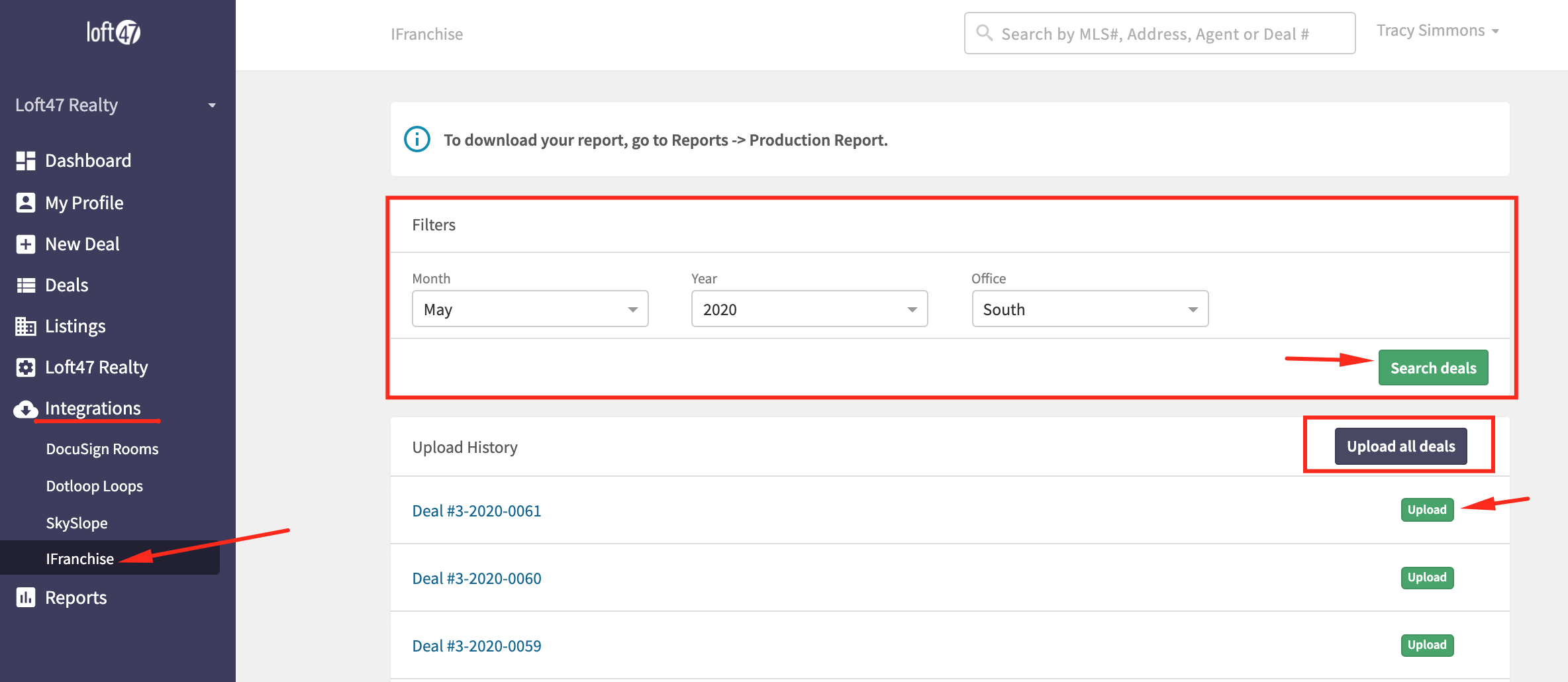This screenshot has width=1568, height=682.
Task: Open SkySlope integration from sidebar
Action: pos(77,523)
